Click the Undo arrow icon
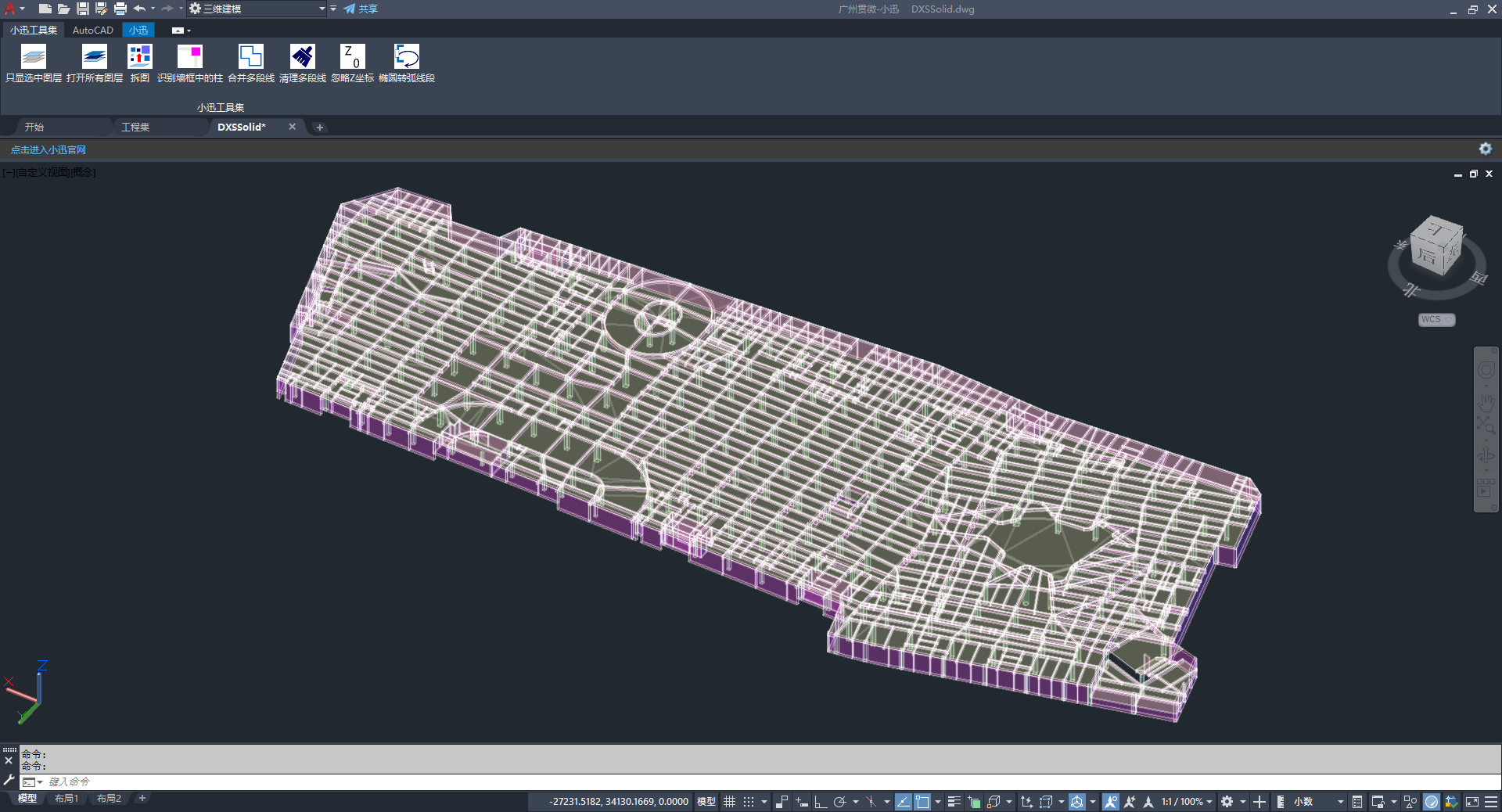Viewport: 1502px width, 812px height. point(139,9)
